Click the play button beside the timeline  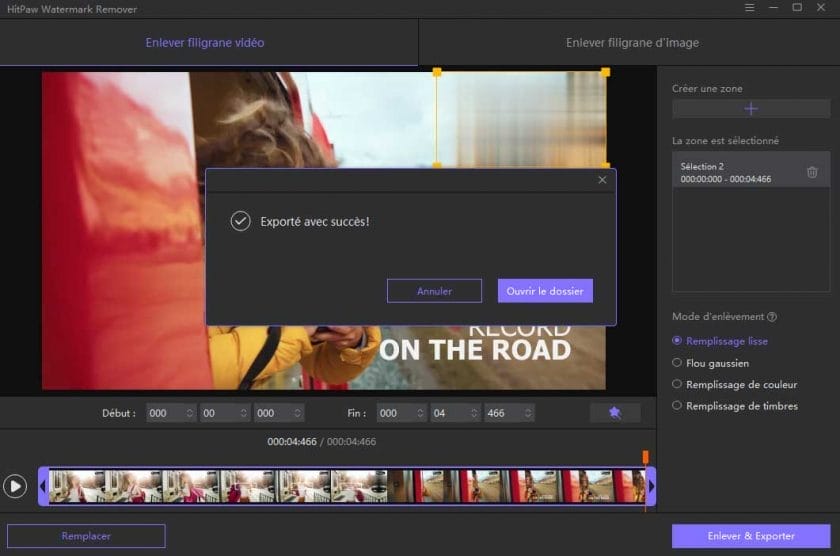[15, 486]
